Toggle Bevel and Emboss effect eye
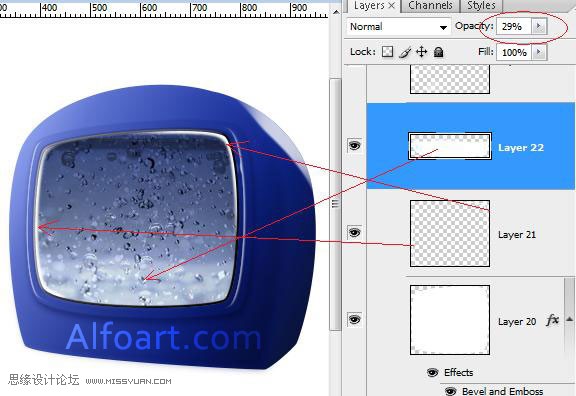 [x=450, y=391]
